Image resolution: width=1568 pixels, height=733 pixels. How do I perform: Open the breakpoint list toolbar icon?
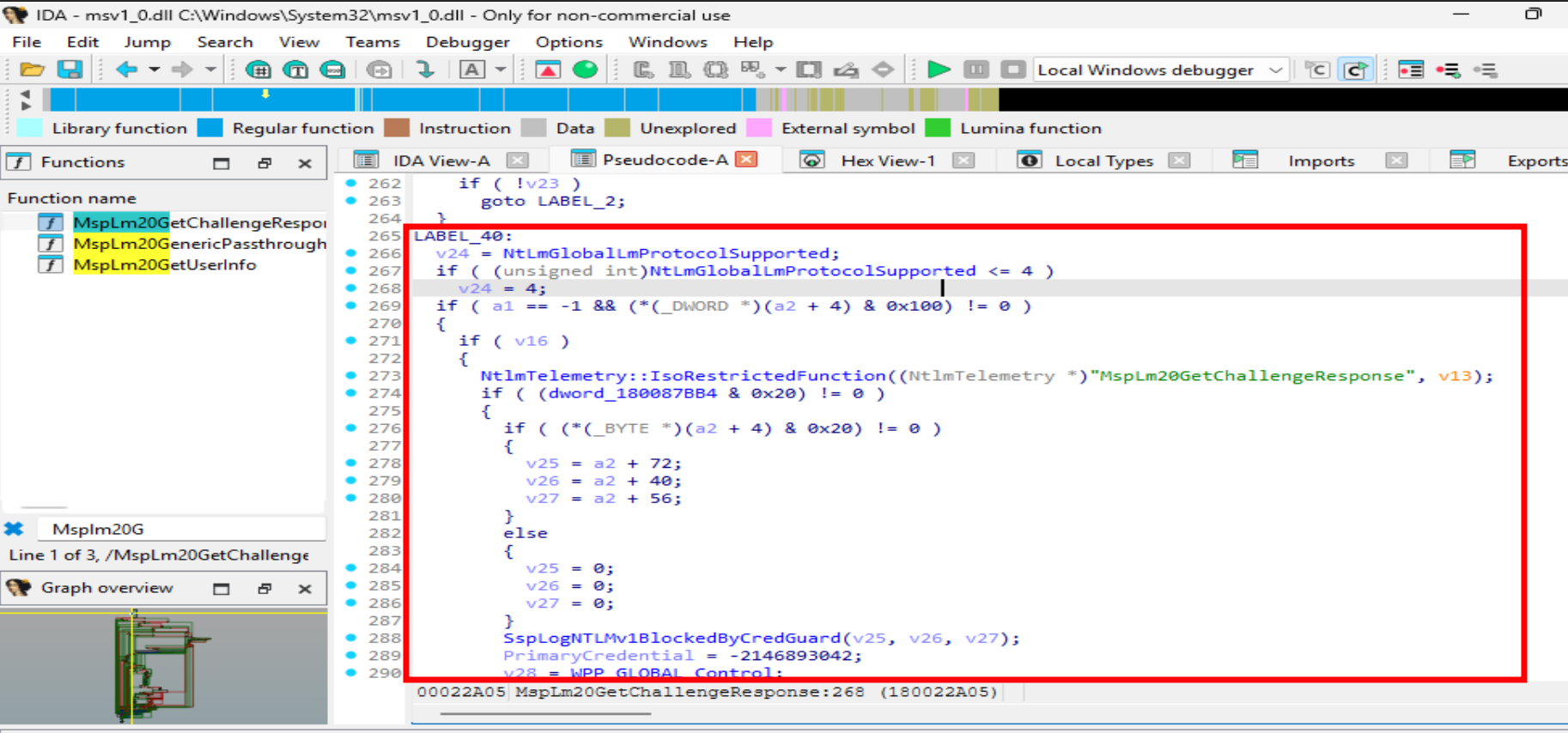click(x=1410, y=70)
